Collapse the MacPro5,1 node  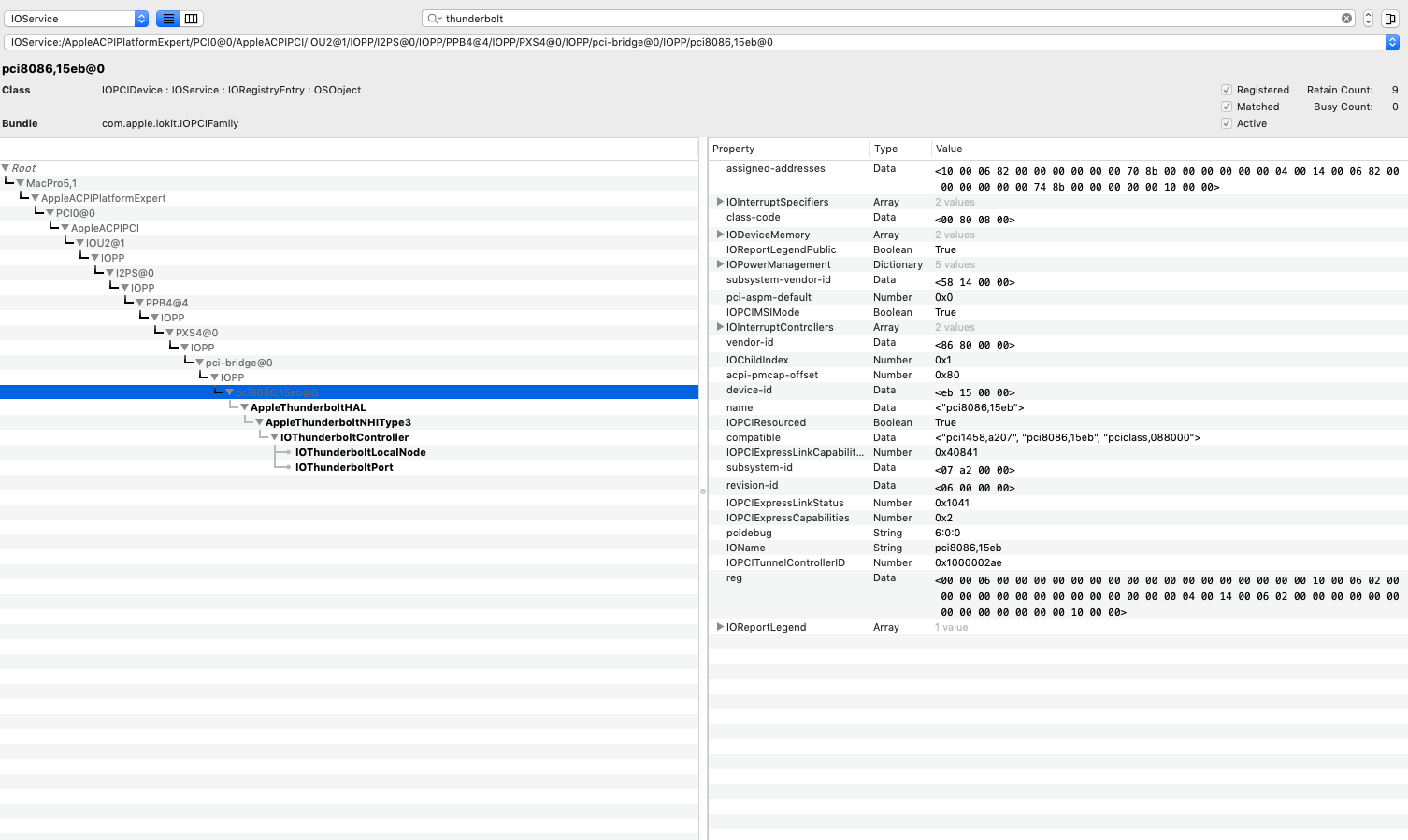21,183
